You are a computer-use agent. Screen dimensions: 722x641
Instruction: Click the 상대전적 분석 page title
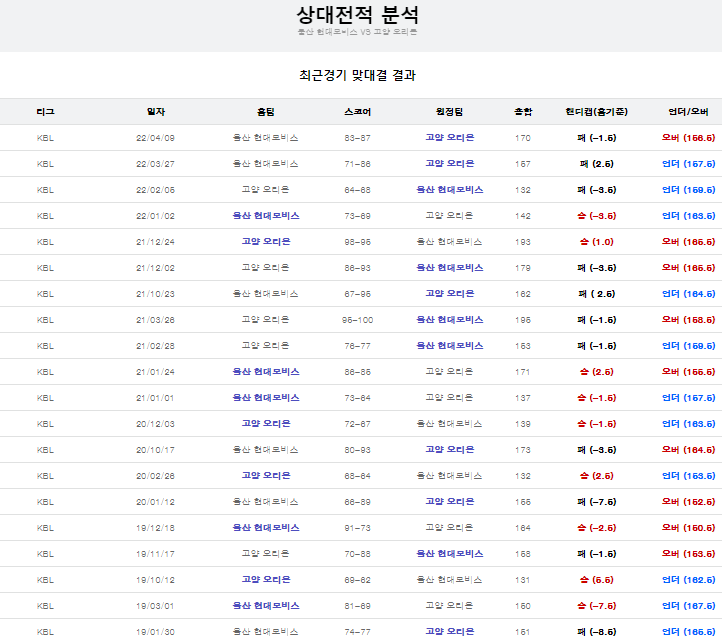pyautogui.click(x=357, y=15)
